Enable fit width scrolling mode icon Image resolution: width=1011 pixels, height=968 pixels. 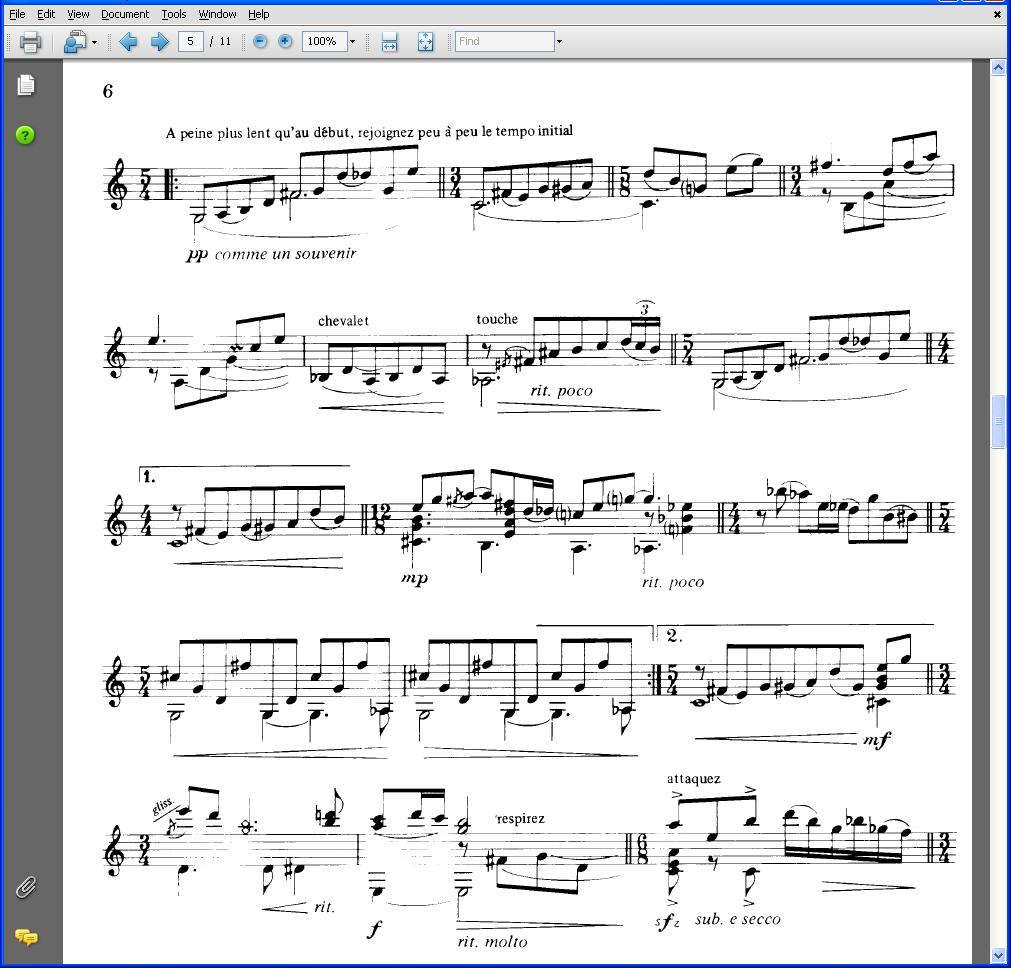[x=389, y=42]
